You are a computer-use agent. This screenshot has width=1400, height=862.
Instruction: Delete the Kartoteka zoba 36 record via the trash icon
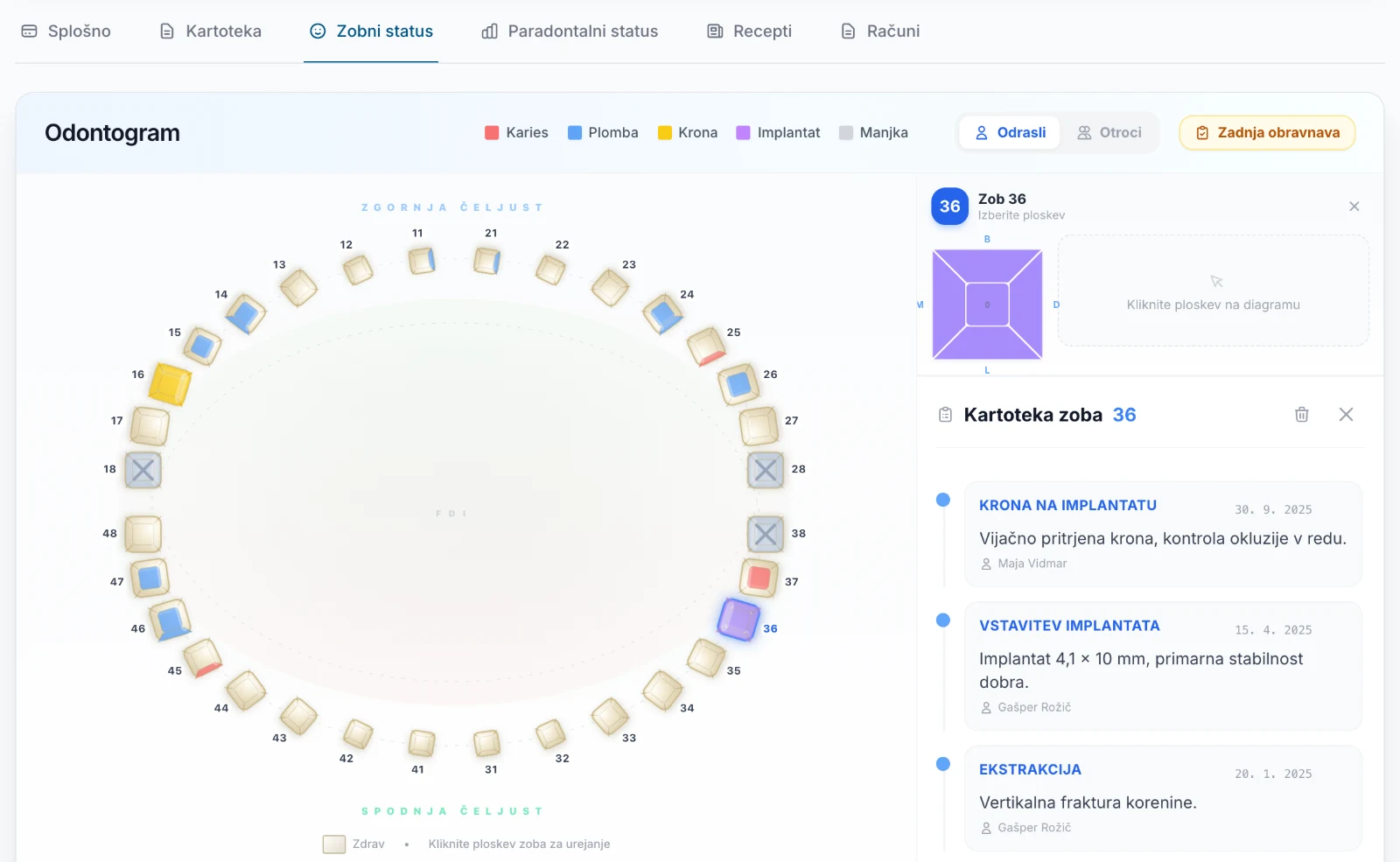click(x=1302, y=415)
